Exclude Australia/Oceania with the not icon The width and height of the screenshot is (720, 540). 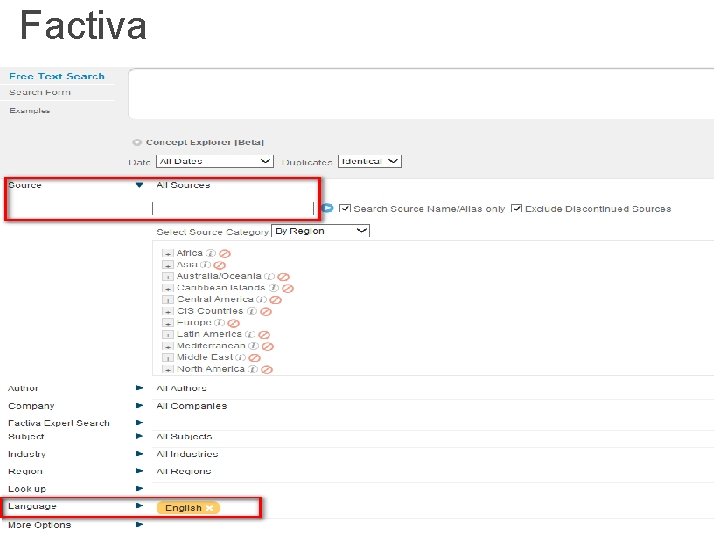284,277
